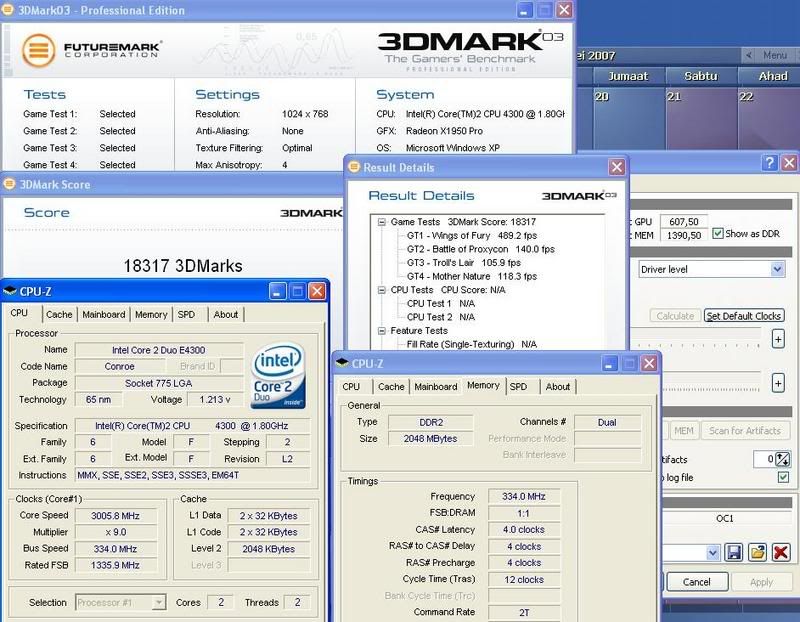Image resolution: width=800 pixels, height=622 pixels.
Task: Click the artifacts count spinner arrows
Action: tap(783, 459)
